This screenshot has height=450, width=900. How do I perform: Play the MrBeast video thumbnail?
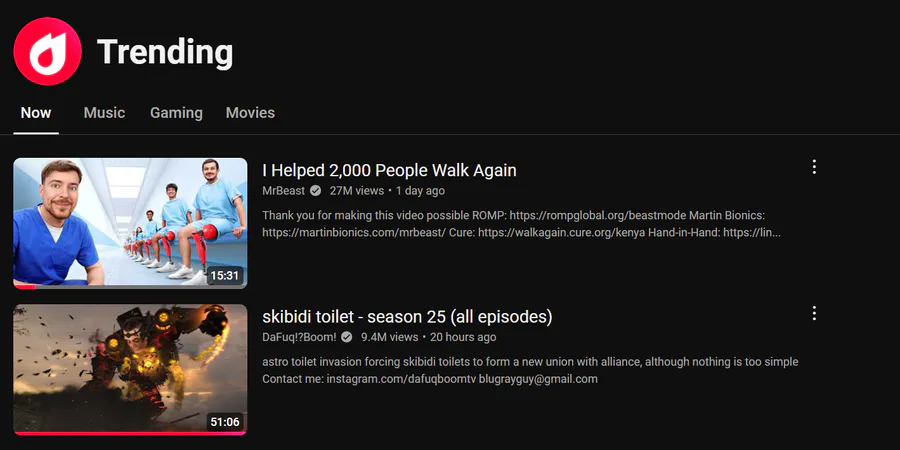[x=130, y=223]
